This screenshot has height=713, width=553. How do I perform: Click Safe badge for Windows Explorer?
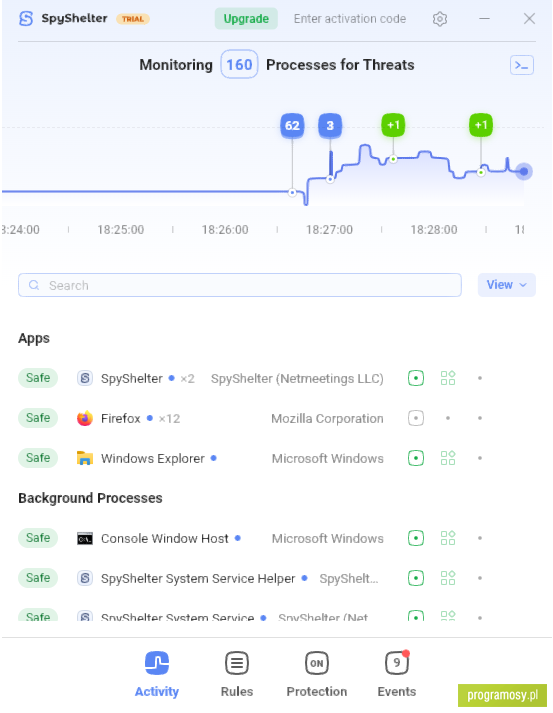pyautogui.click(x=38, y=458)
